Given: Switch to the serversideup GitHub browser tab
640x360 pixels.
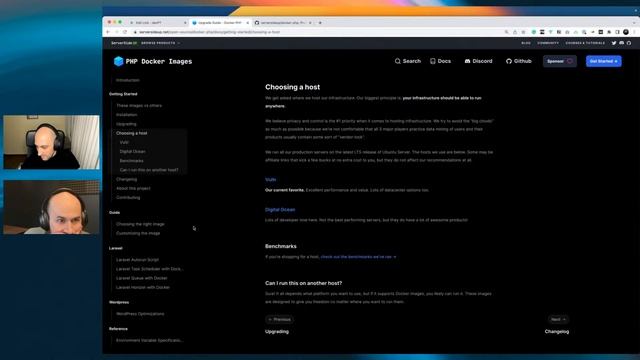Looking at the screenshot, I should [x=283, y=23].
